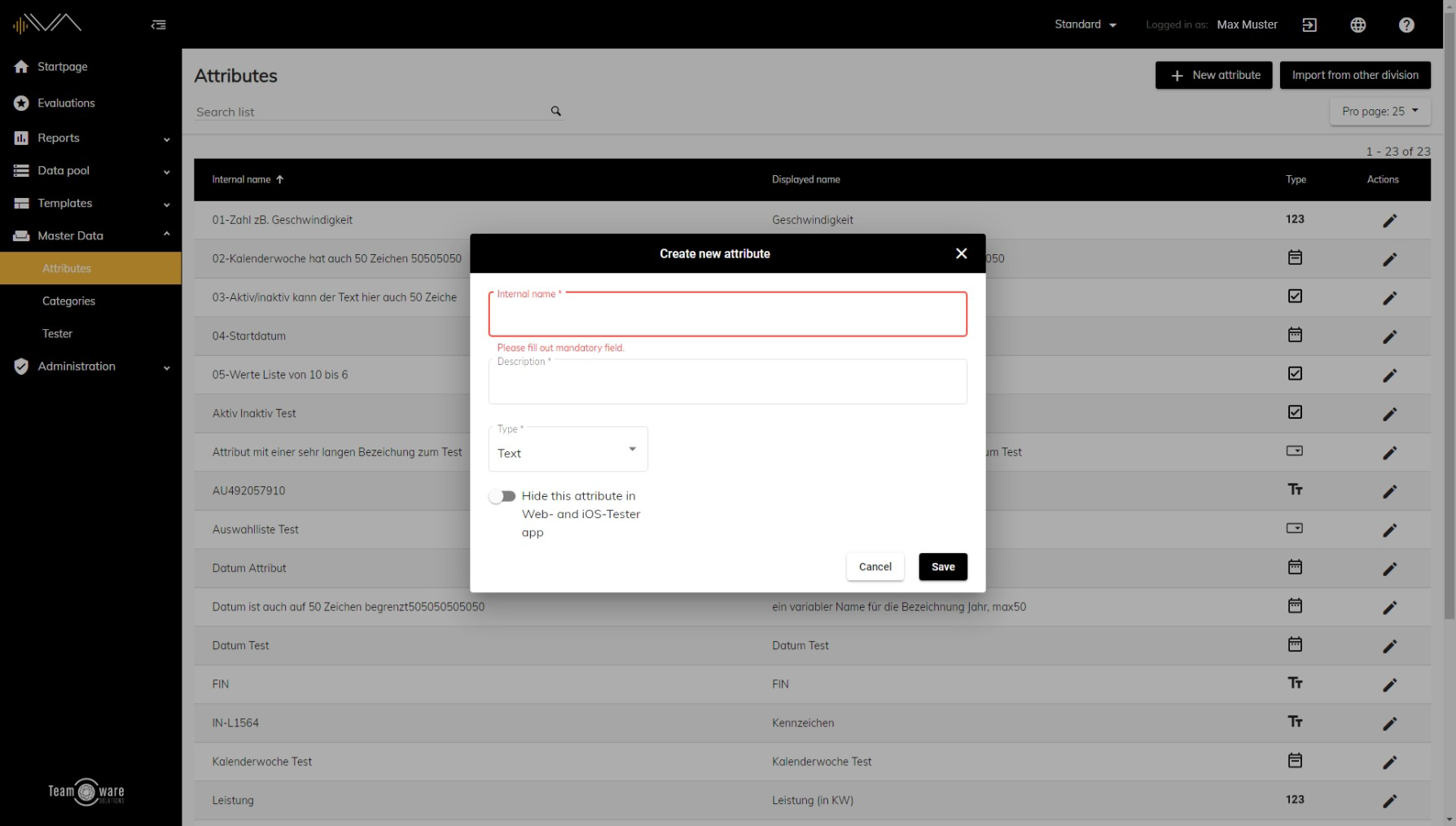Click the Leistung (in KW) cell
This screenshot has width=1456, height=826.
tap(813, 800)
